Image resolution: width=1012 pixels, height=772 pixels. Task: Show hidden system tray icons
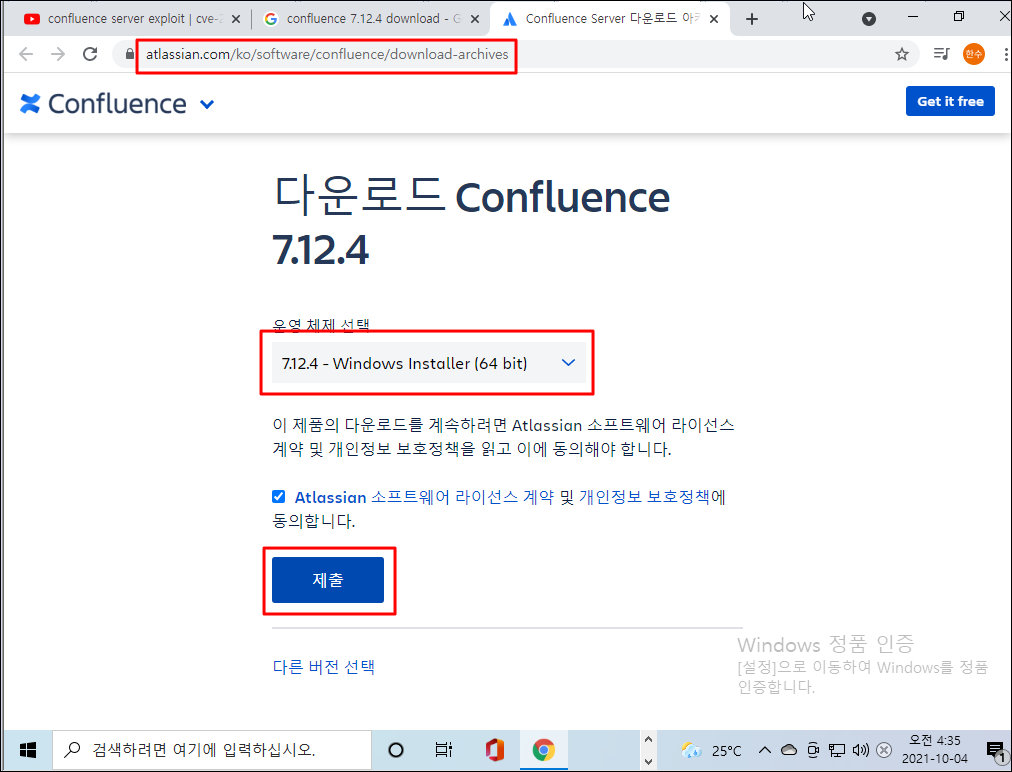[x=765, y=749]
